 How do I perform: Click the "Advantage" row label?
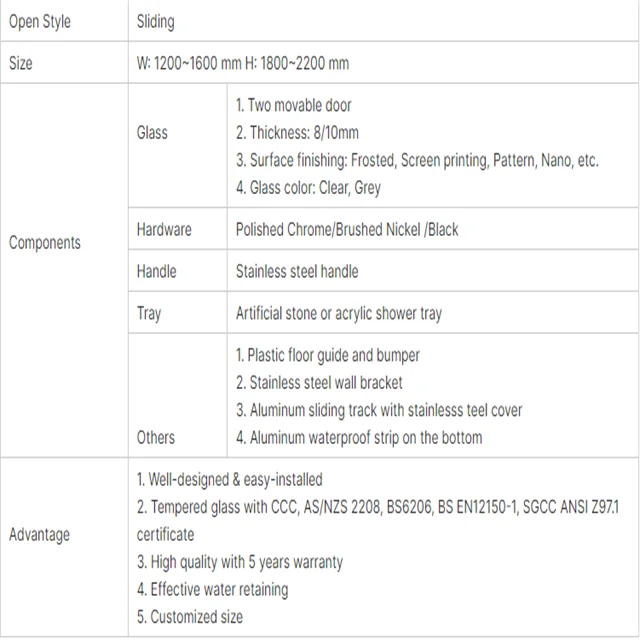tap(40, 534)
